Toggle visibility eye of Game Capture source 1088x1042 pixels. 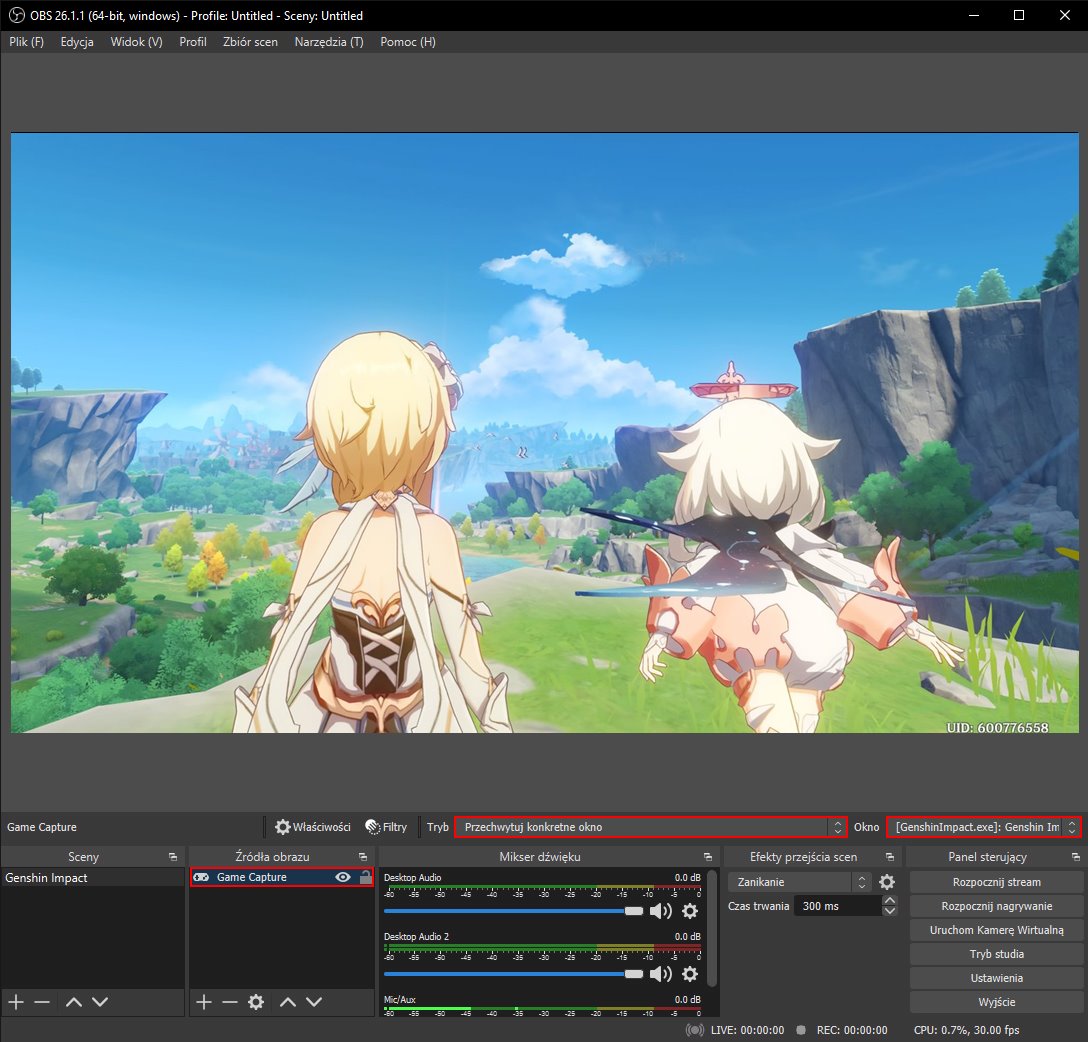[343, 877]
